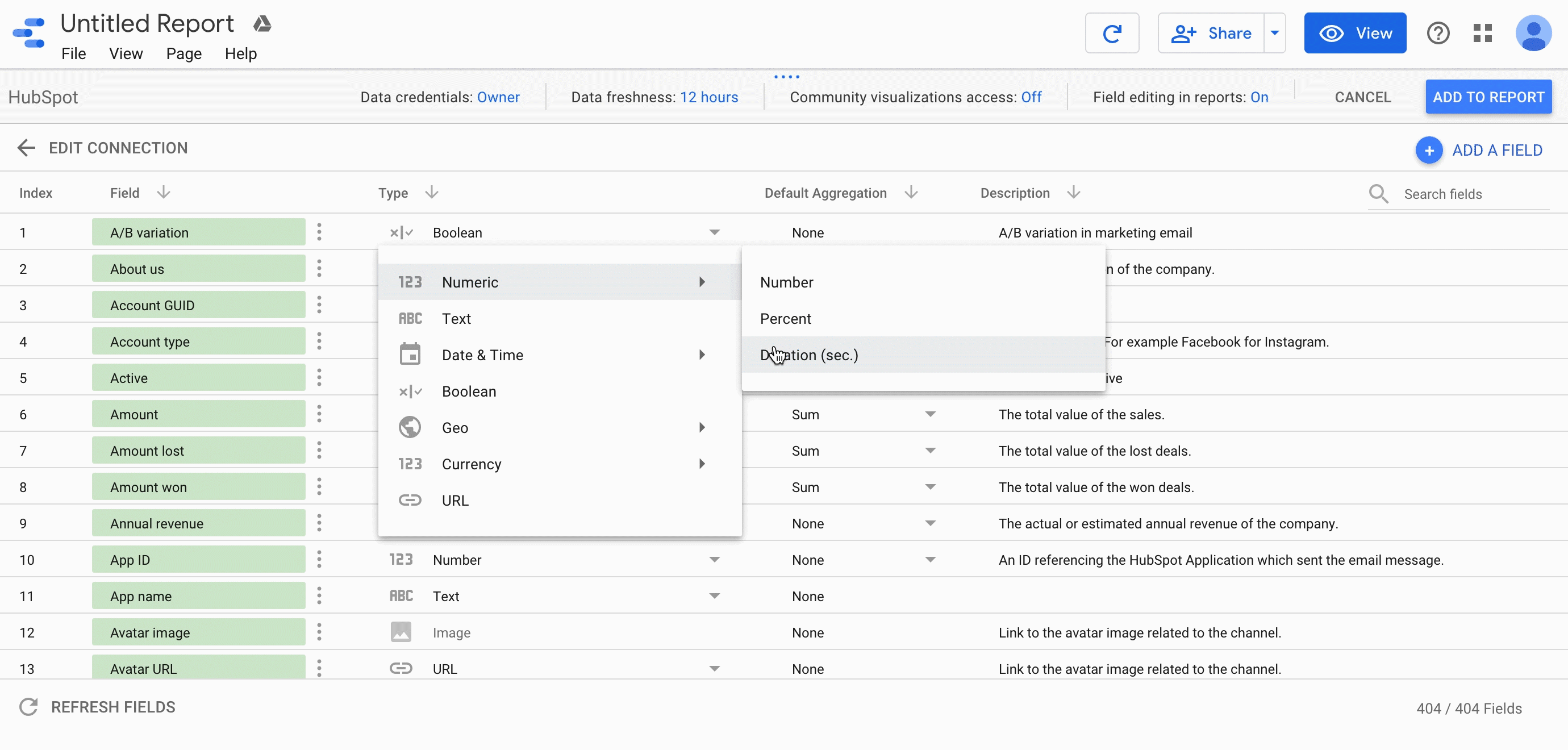Select URL in type menu
The height and width of the screenshot is (750, 1568).
click(560, 501)
